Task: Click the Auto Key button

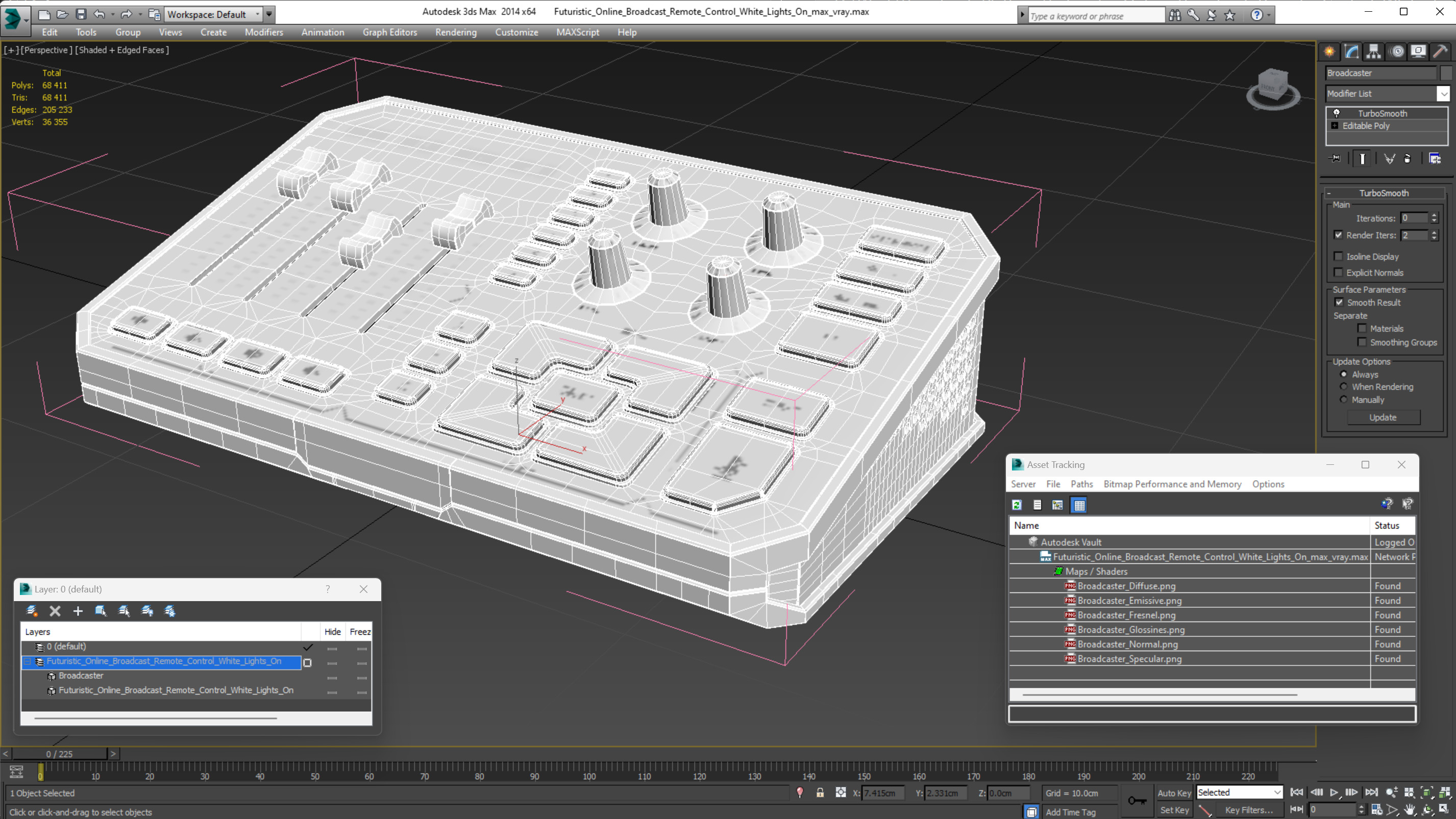Action: [x=1174, y=793]
